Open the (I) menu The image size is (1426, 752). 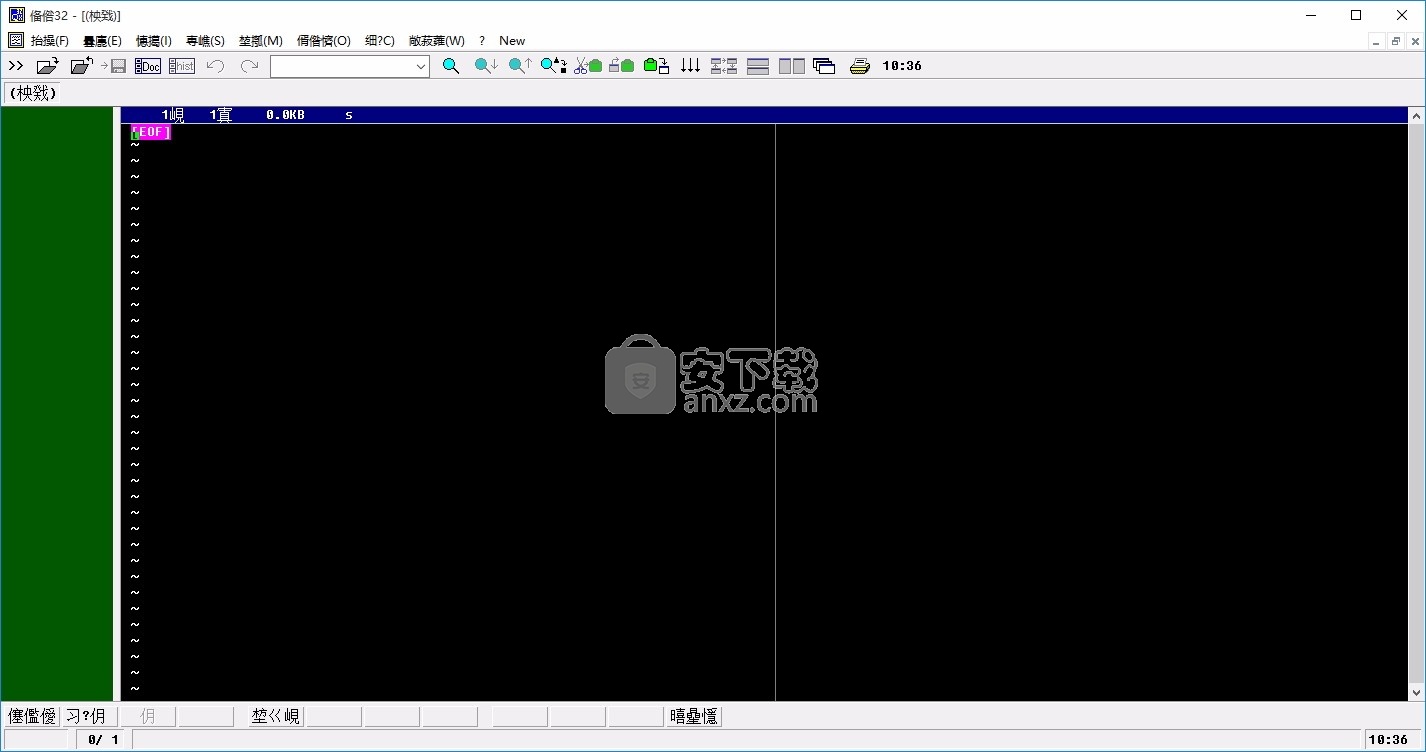154,41
